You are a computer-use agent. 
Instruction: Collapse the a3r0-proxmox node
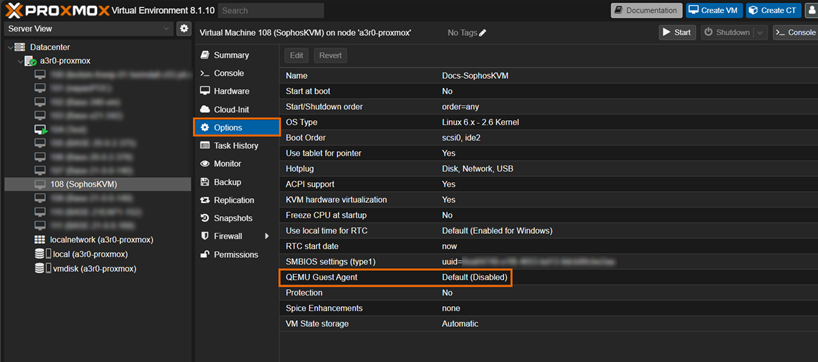tap(20, 61)
